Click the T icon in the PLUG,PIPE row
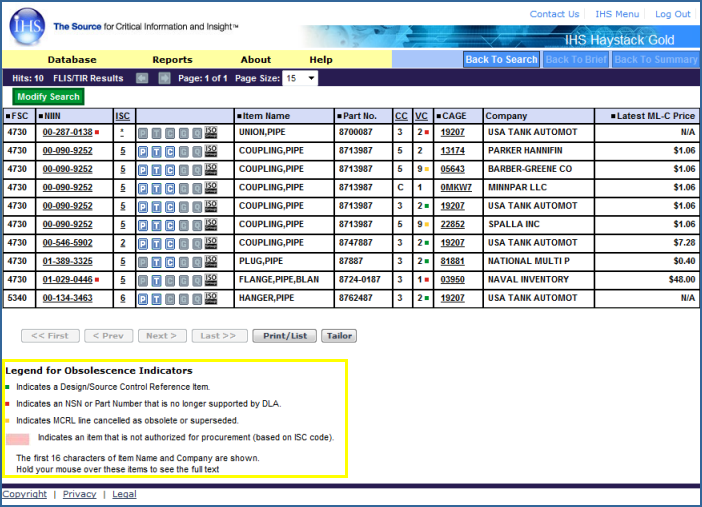The height and width of the screenshot is (507, 702). point(156,262)
